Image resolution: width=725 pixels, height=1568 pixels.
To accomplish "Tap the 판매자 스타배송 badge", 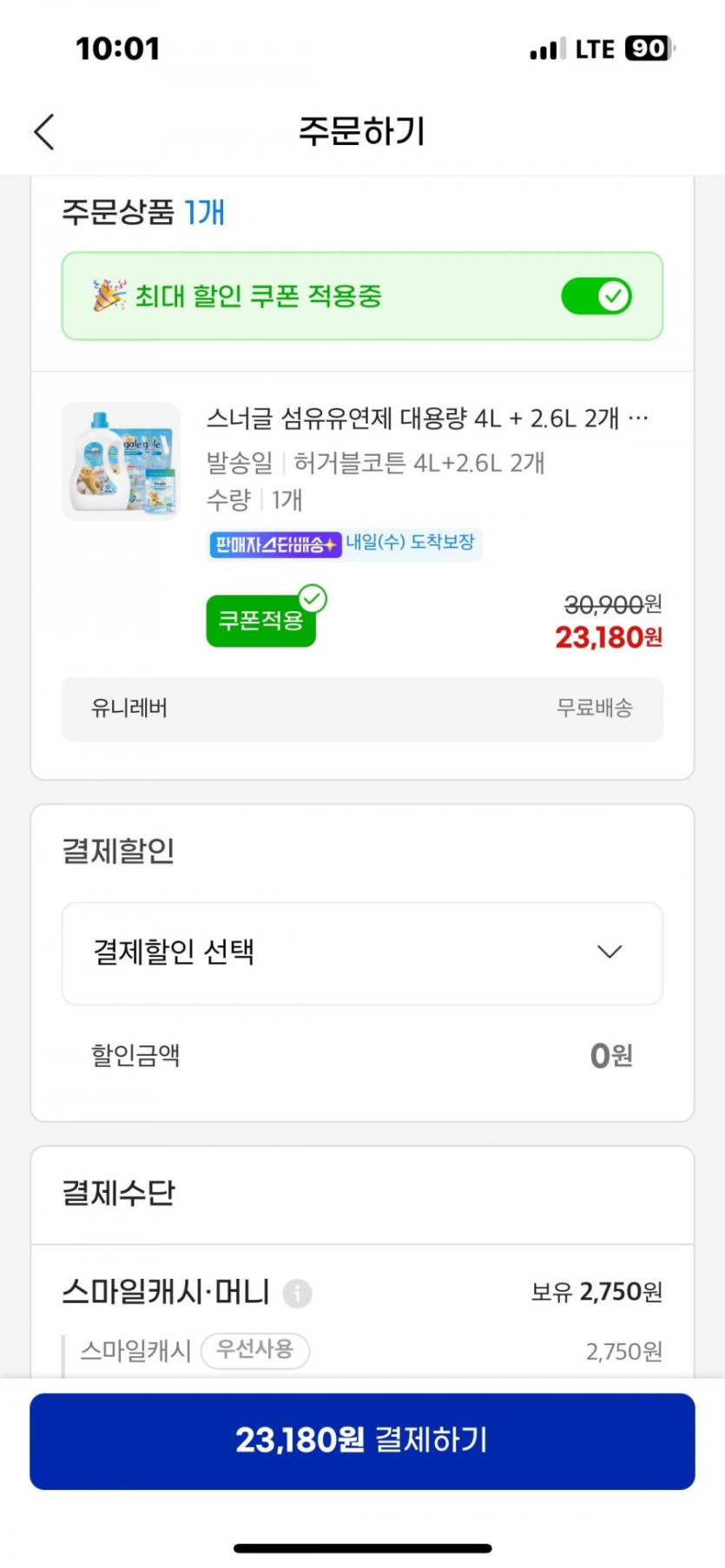I will click(x=274, y=544).
